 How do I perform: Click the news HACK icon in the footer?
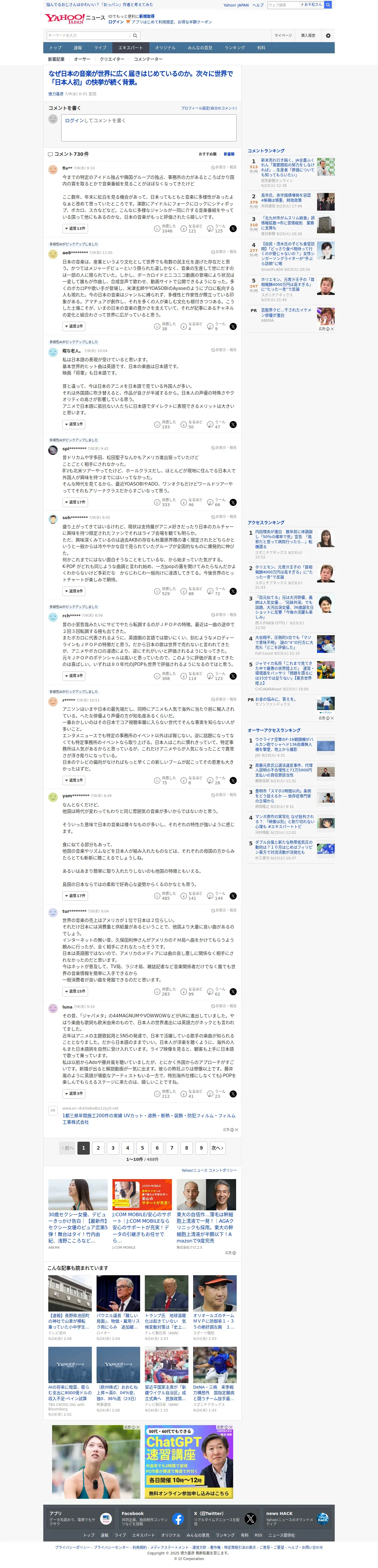(x=323, y=1519)
